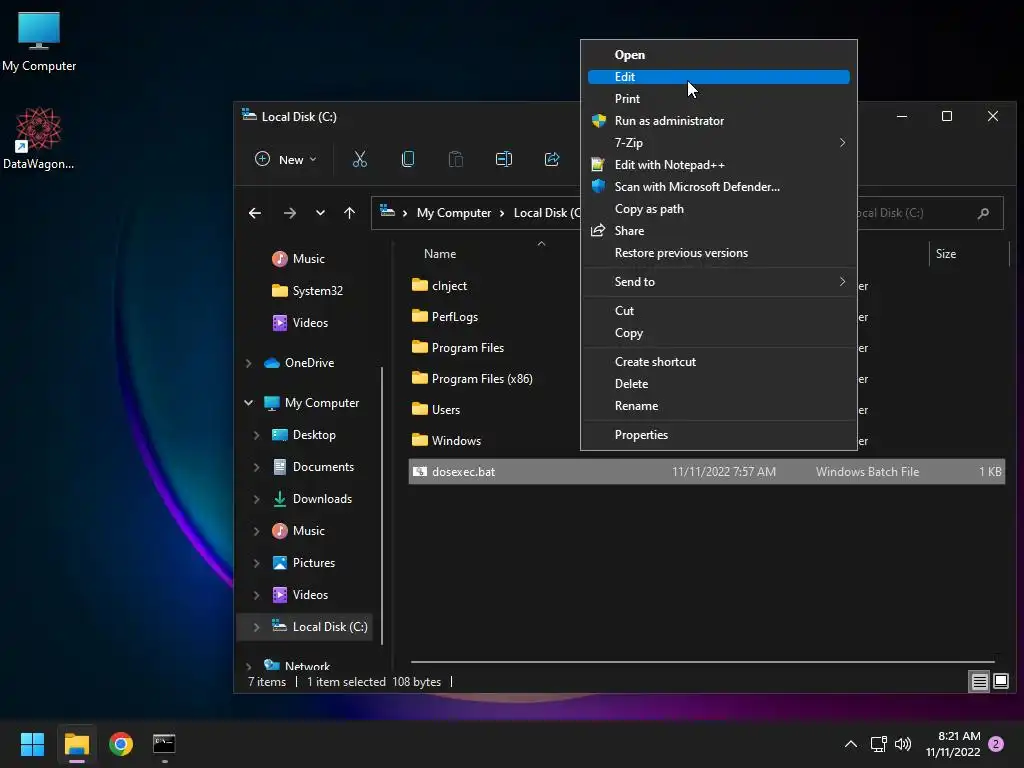The width and height of the screenshot is (1024, 768).
Task: Select the Program Files (x86) folder
Action: tap(472, 379)
